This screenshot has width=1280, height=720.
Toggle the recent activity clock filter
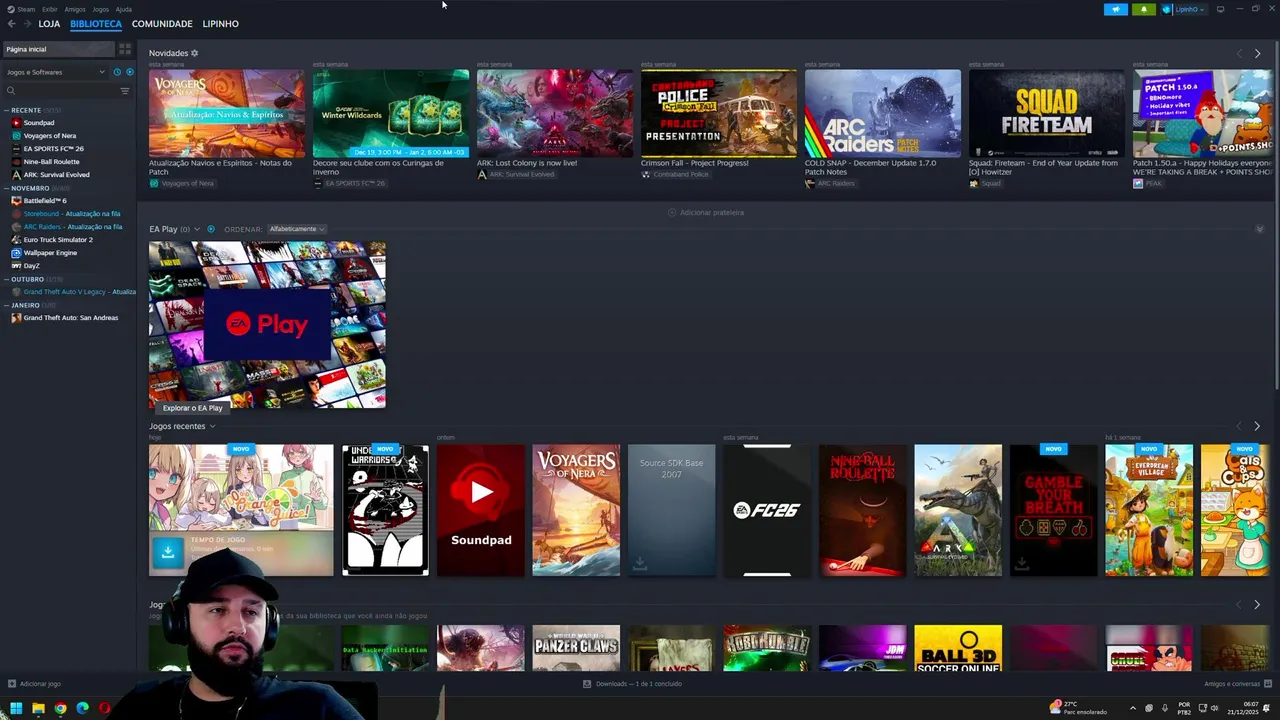[x=117, y=72]
